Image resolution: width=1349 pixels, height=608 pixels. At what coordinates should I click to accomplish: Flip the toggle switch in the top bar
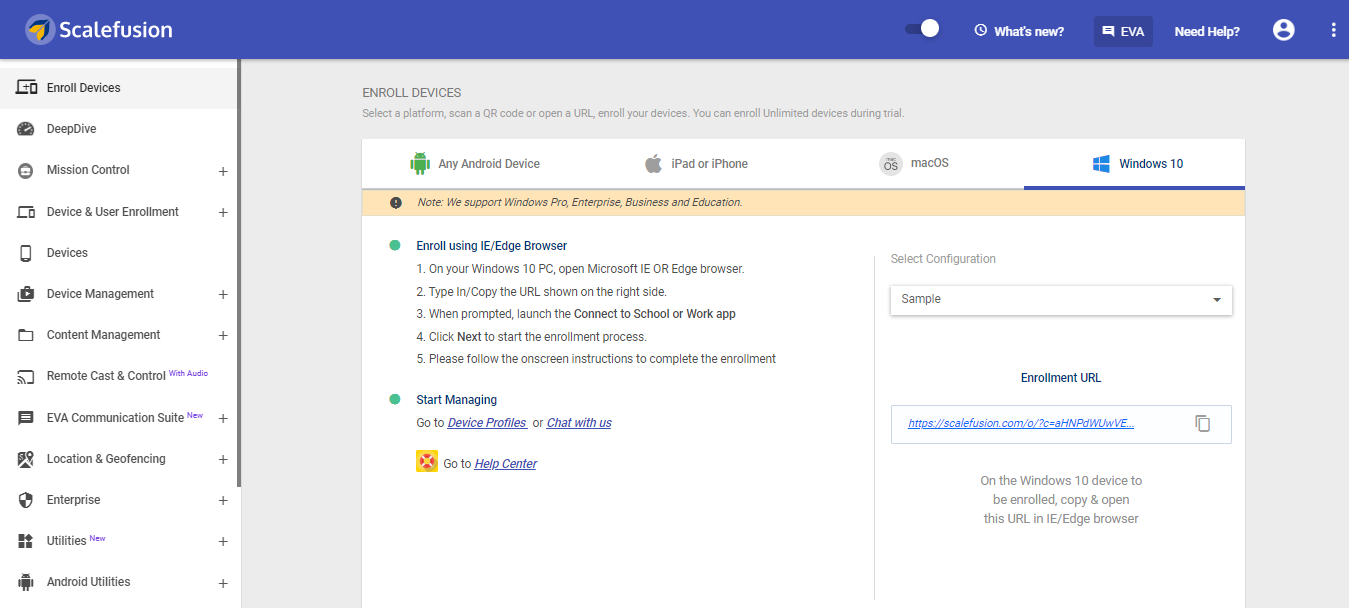tap(920, 29)
